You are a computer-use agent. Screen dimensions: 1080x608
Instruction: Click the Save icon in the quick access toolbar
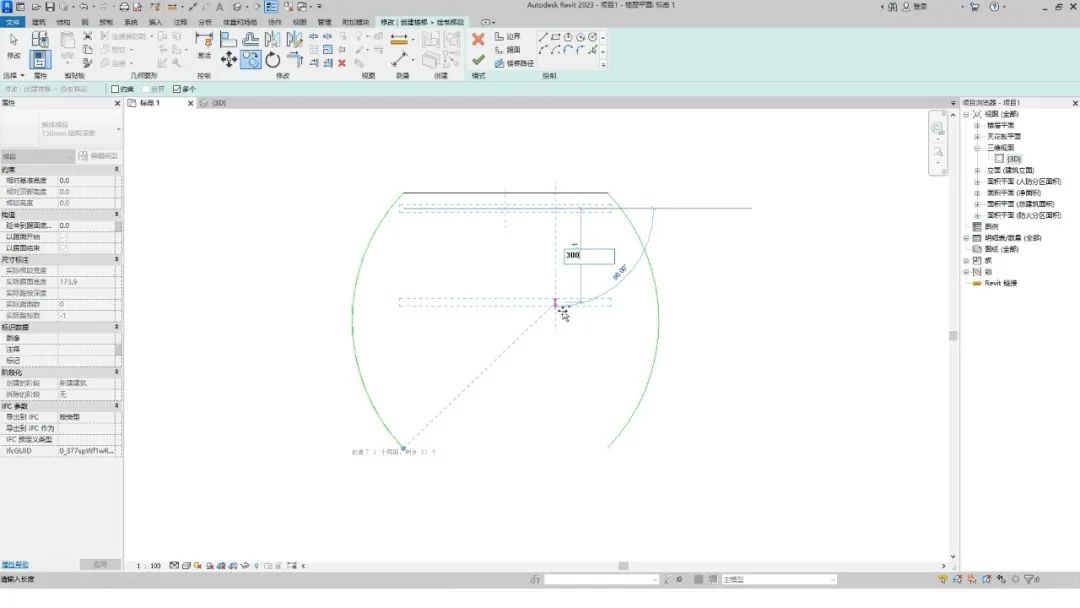50,6
